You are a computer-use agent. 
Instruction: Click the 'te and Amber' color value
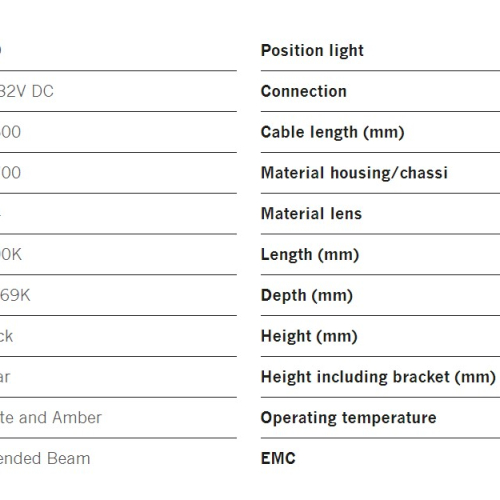pos(51,418)
